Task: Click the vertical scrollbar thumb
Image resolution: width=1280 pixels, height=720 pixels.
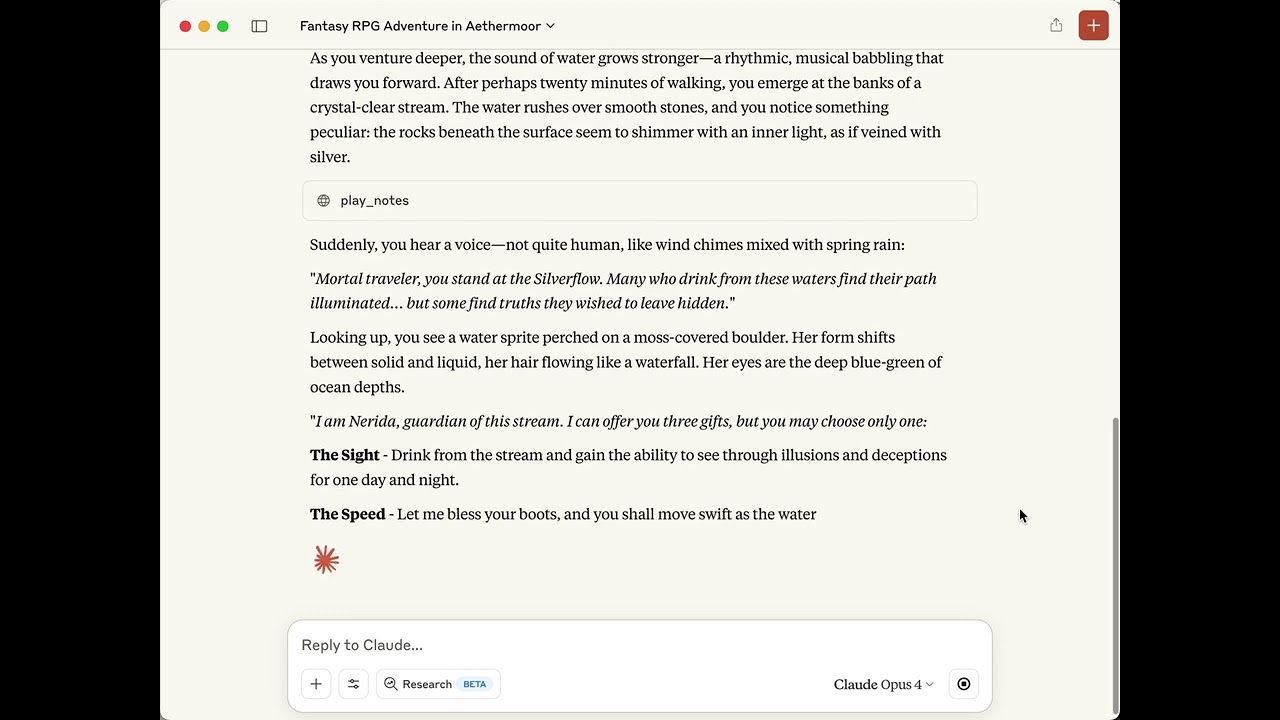Action: 1115,560
